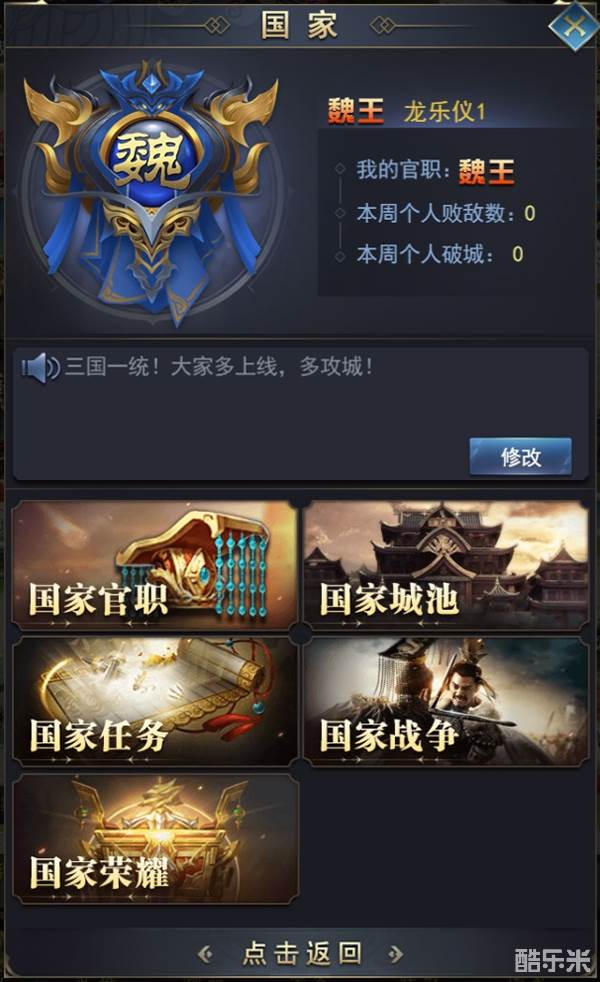Click the announcement speaker icon
This screenshot has width=600, height=982.
(40, 368)
